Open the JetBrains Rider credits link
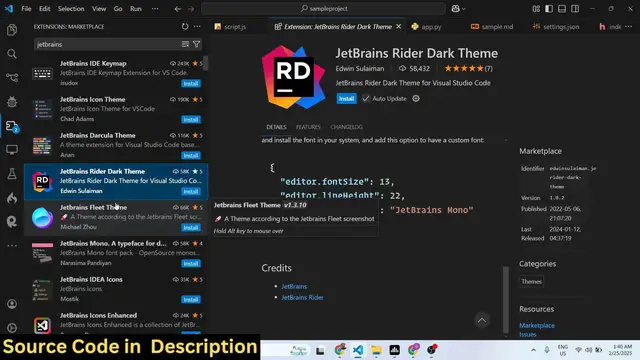 (x=302, y=298)
